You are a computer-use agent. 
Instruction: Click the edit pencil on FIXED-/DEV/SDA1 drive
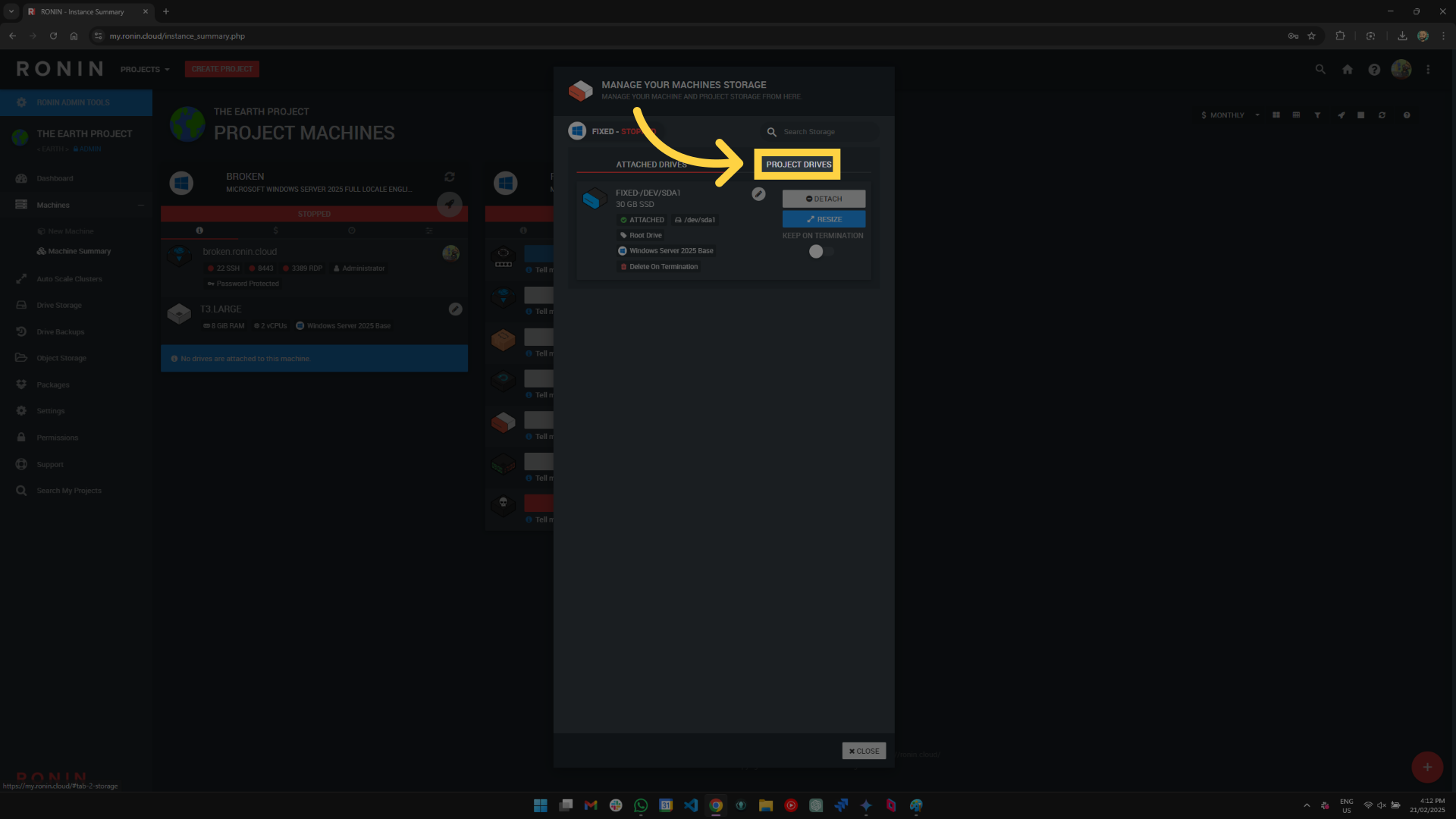coord(758,194)
